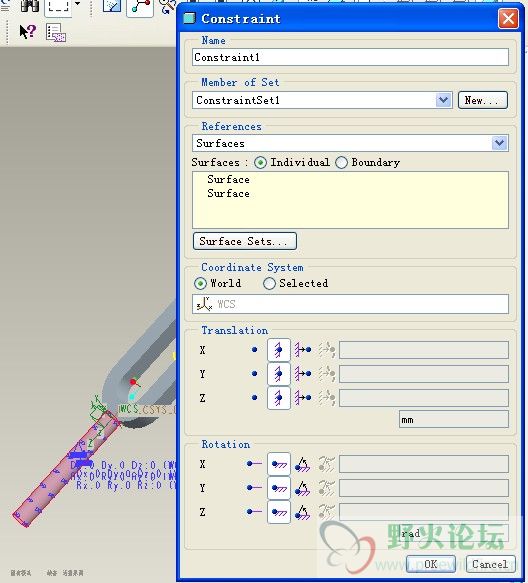This screenshot has height=583, width=528.
Task: Click the Constraint1 name field
Action: coord(350,57)
